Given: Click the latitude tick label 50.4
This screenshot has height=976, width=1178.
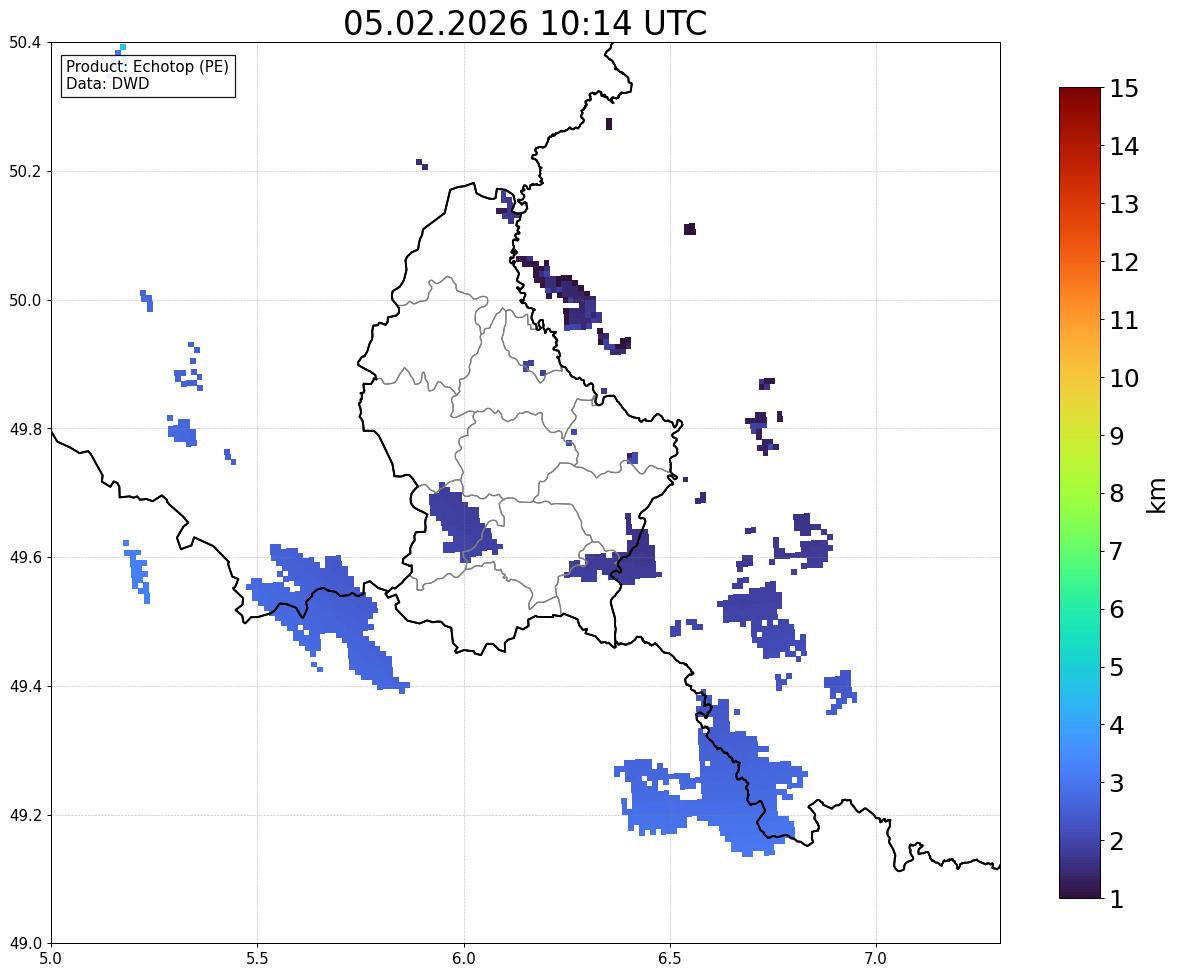Looking at the screenshot, I should coord(25,44).
